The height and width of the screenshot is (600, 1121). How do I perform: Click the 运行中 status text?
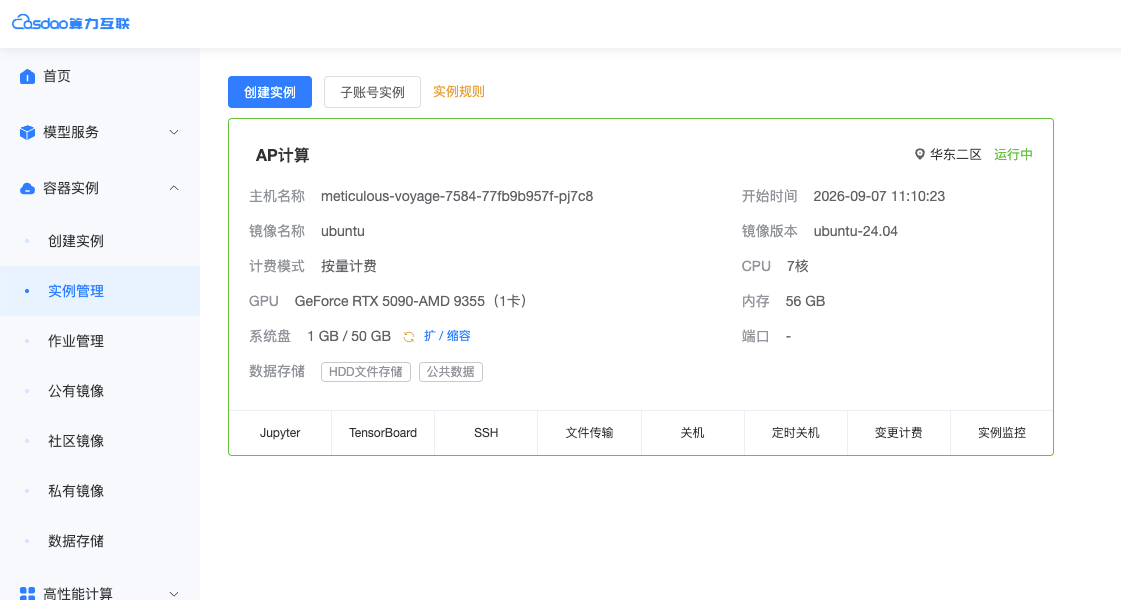click(1013, 154)
